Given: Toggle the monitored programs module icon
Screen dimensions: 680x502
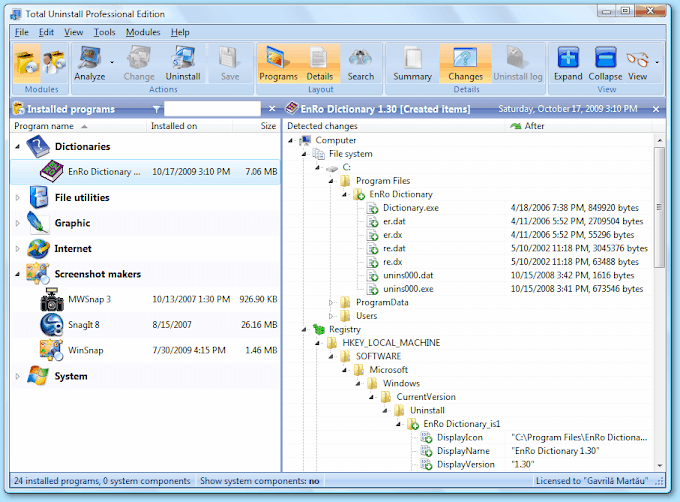Looking at the screenshot, I should pyautogui.click(x=54, y=63).
